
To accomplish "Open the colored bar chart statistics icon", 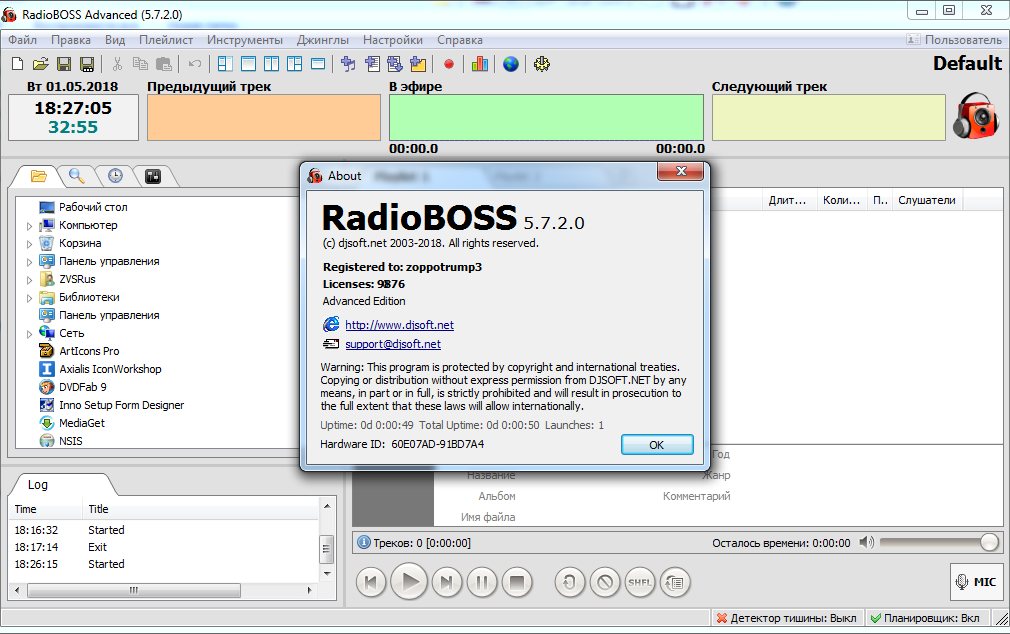I will (x=480, y=64).
